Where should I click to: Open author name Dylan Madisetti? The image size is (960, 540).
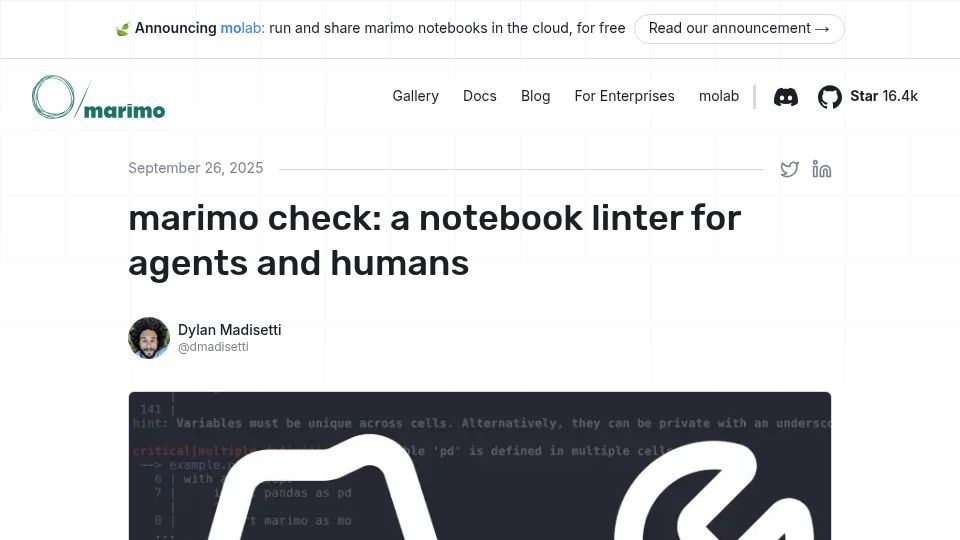[230, 330]
